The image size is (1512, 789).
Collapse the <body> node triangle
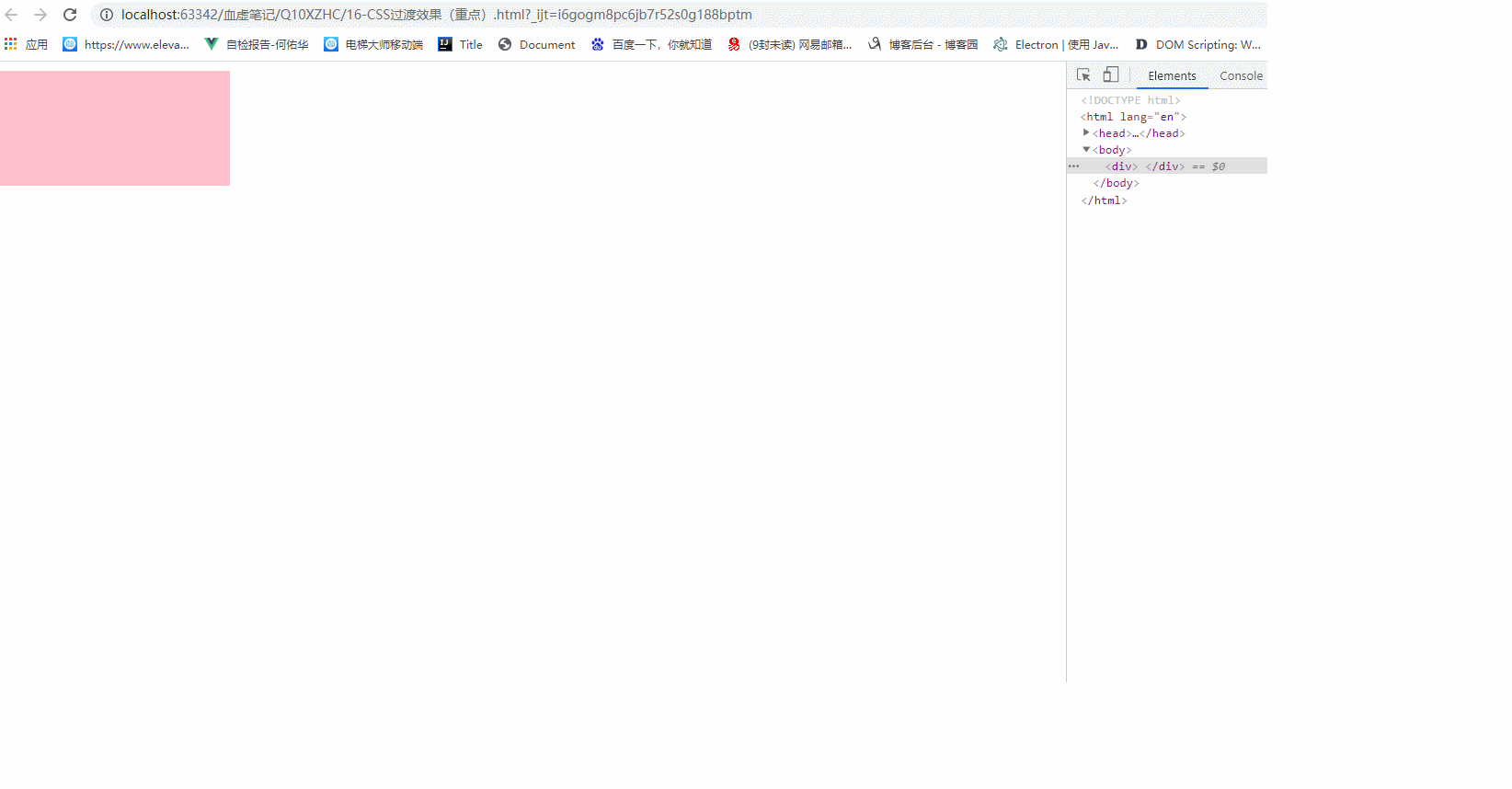pos(1086,149)
